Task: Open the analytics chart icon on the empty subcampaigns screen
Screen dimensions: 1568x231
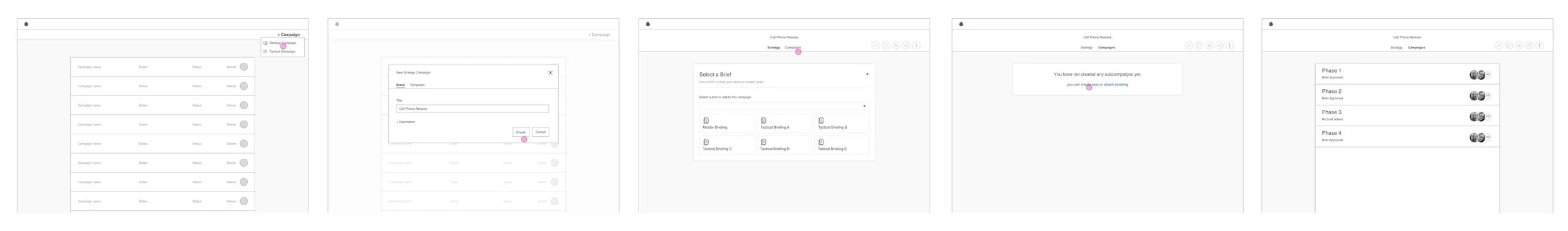Action: (1188, 46)
